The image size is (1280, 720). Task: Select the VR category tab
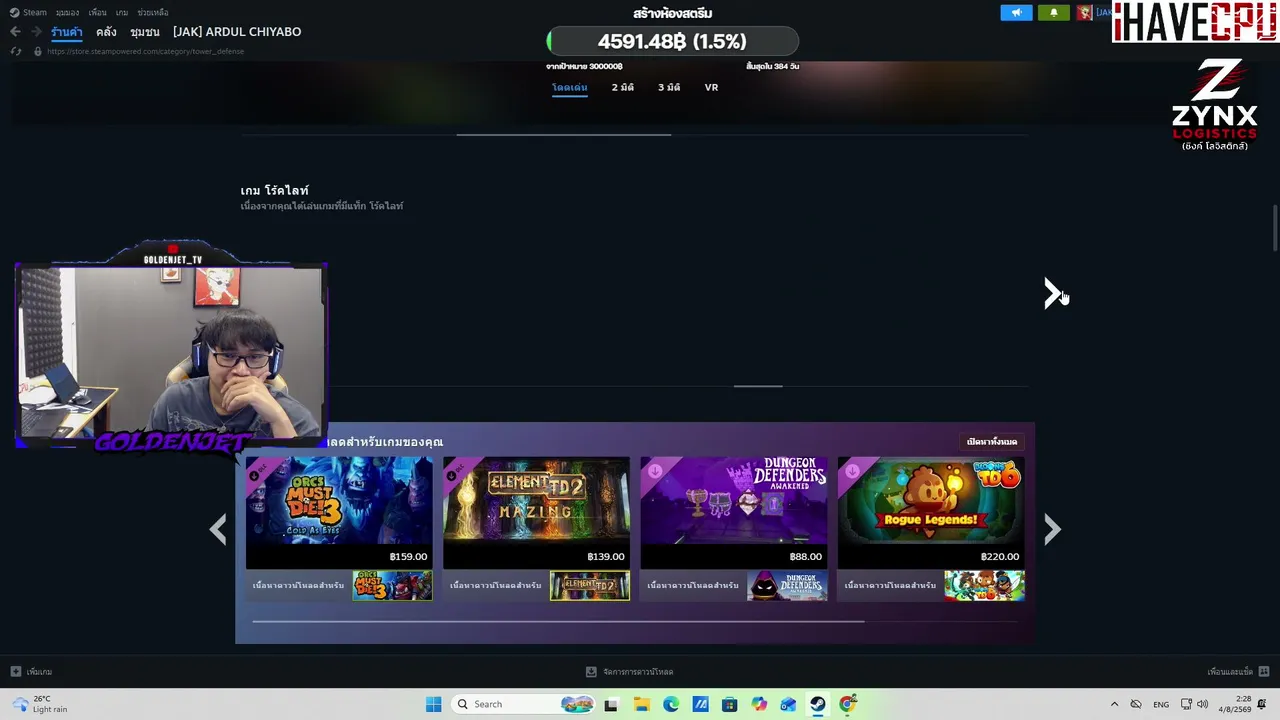[711, 87]
